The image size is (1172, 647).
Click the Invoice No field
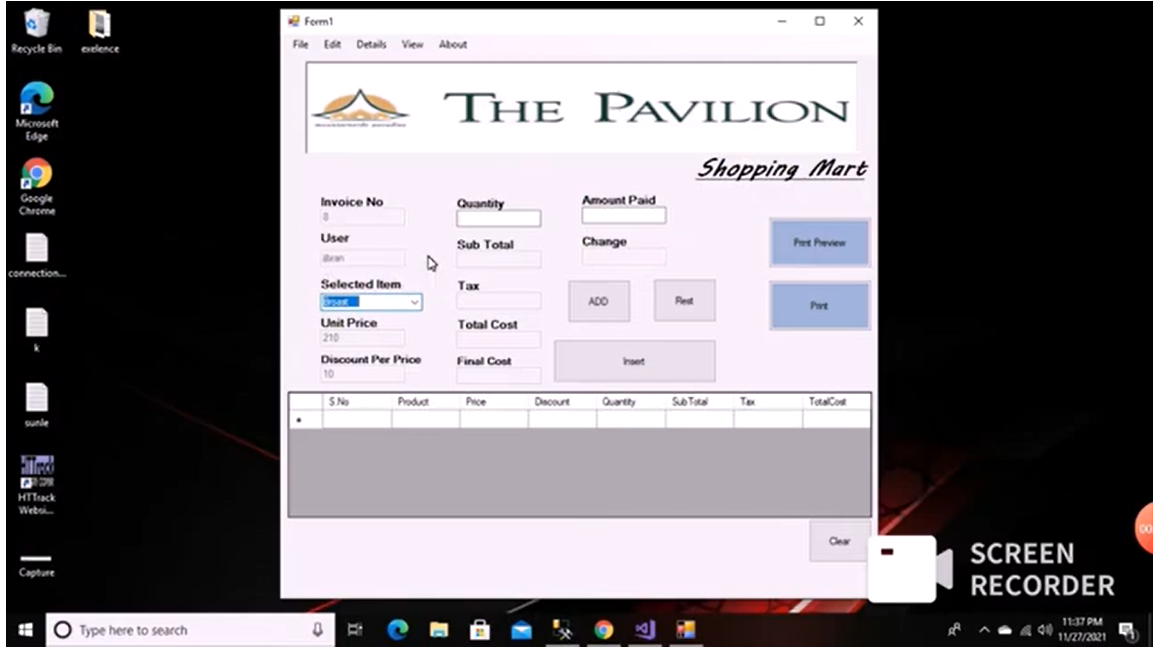[x=363, y=217]
